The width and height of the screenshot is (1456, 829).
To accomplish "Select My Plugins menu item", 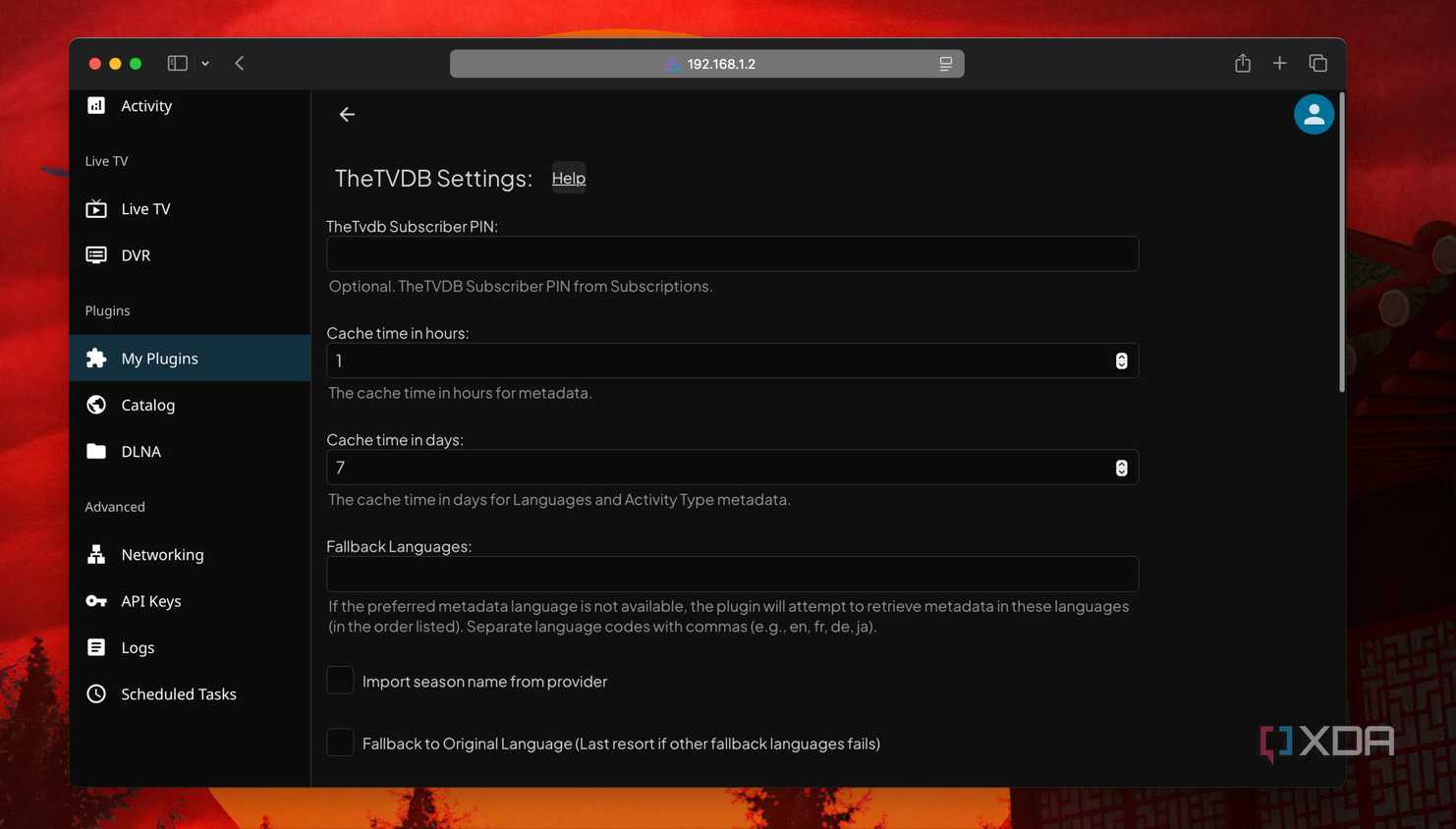I will point(190,359).
